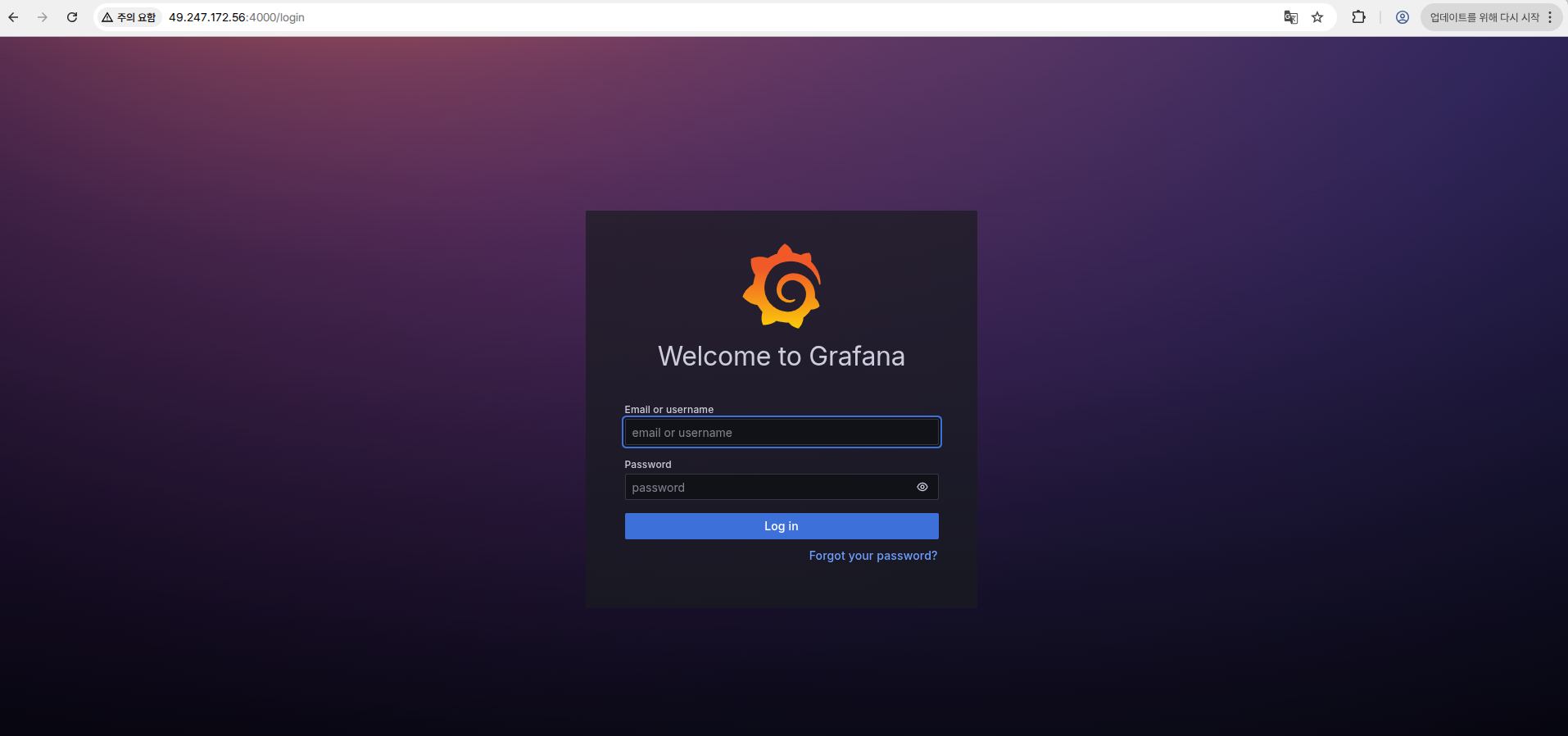1568x736 pixels.
Task: Bookmark this page with the star icon
Action: (x=1317, y=17)
